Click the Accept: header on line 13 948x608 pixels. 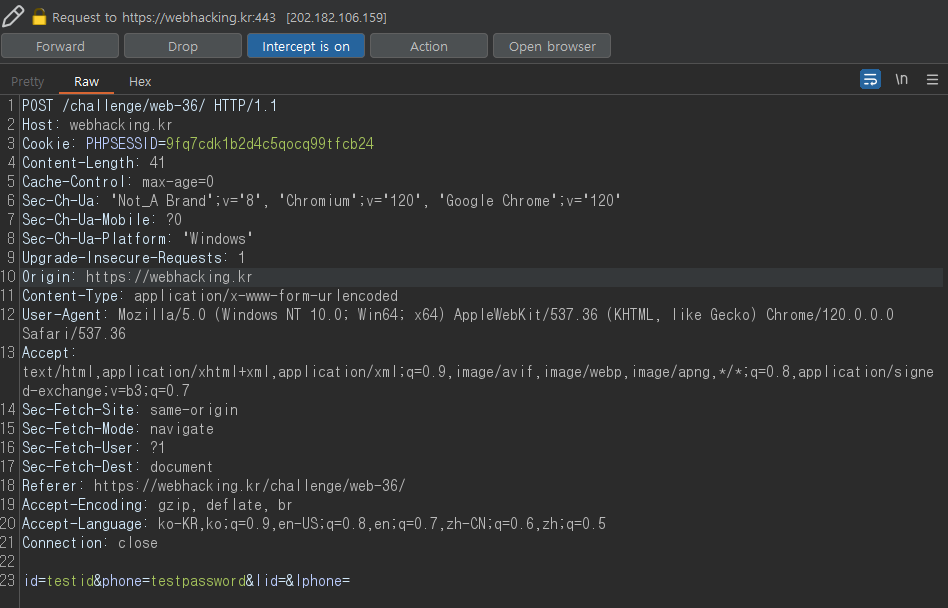point(49,353)
